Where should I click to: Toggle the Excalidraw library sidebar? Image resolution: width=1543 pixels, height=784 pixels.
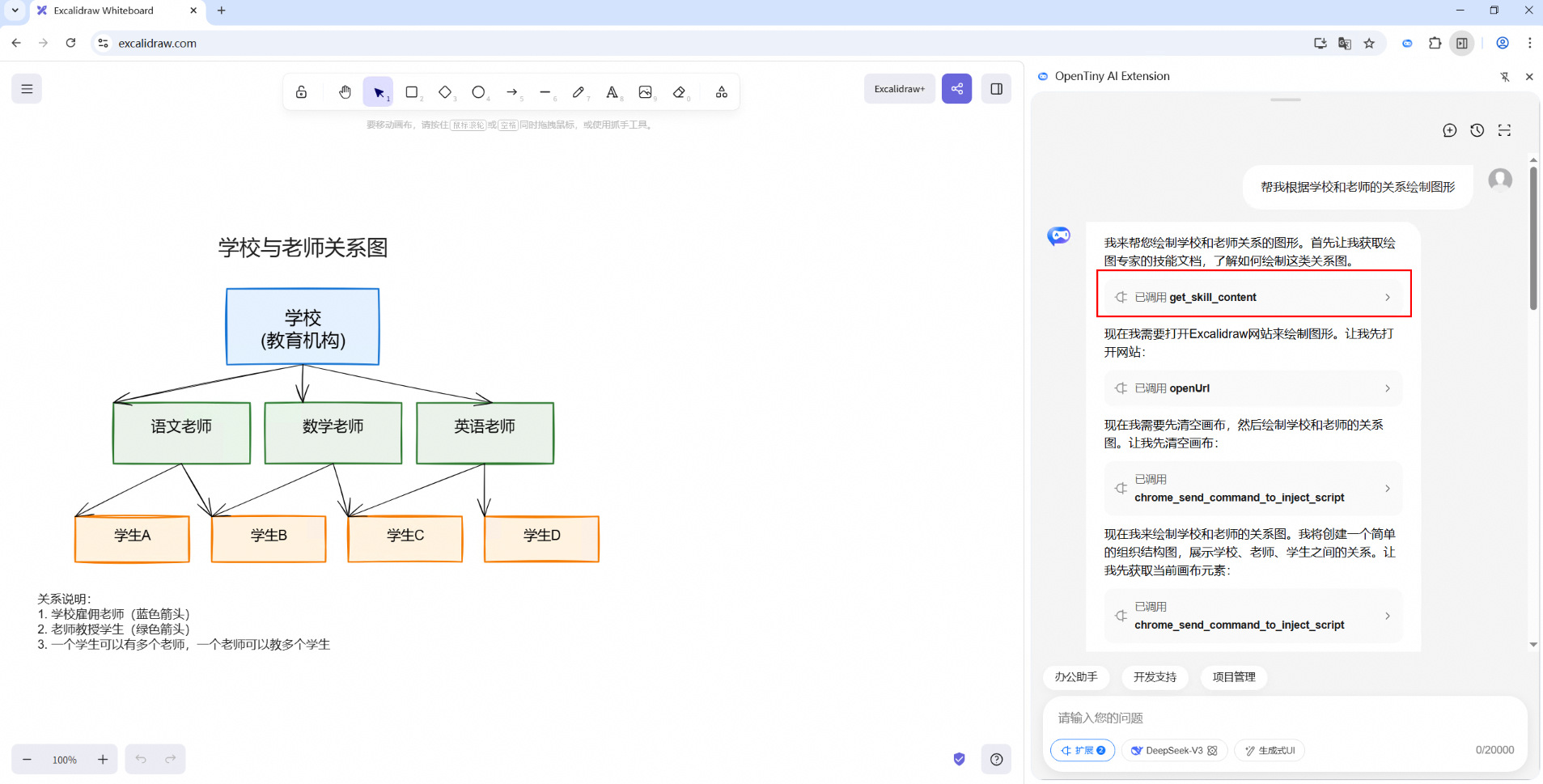coord(997,89)
